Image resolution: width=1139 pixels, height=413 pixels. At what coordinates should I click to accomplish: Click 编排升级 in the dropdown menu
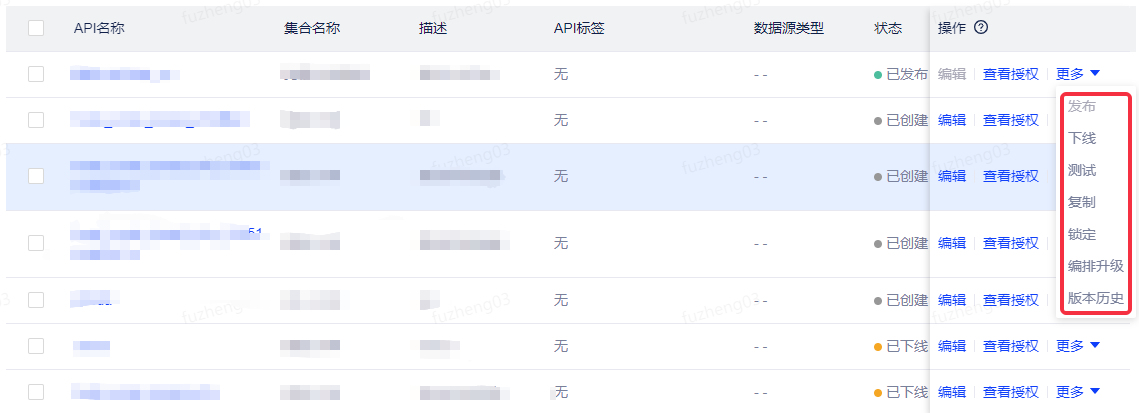(x=1096, y=266)
